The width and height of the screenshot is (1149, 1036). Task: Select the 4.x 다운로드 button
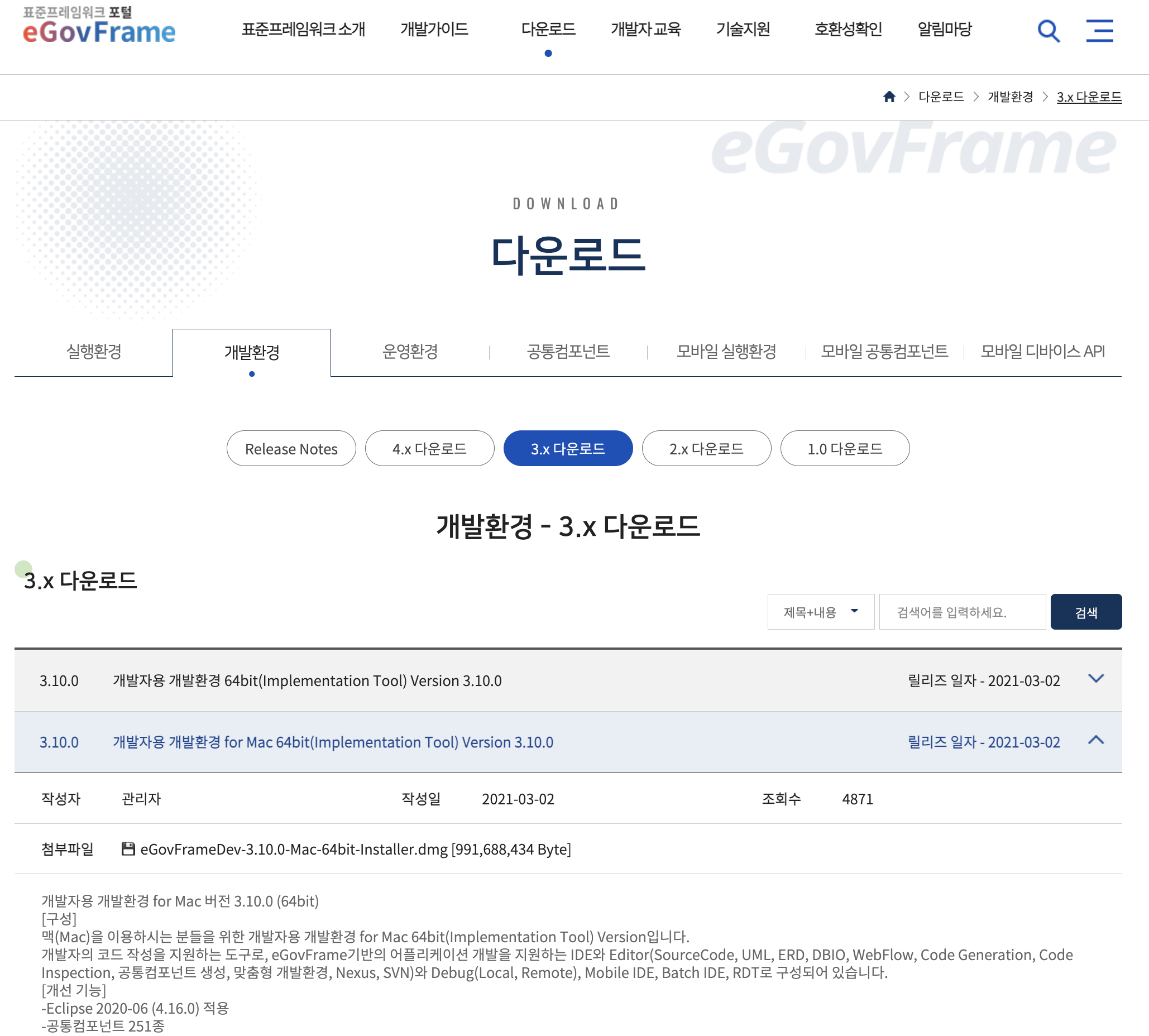coord(429,449)
